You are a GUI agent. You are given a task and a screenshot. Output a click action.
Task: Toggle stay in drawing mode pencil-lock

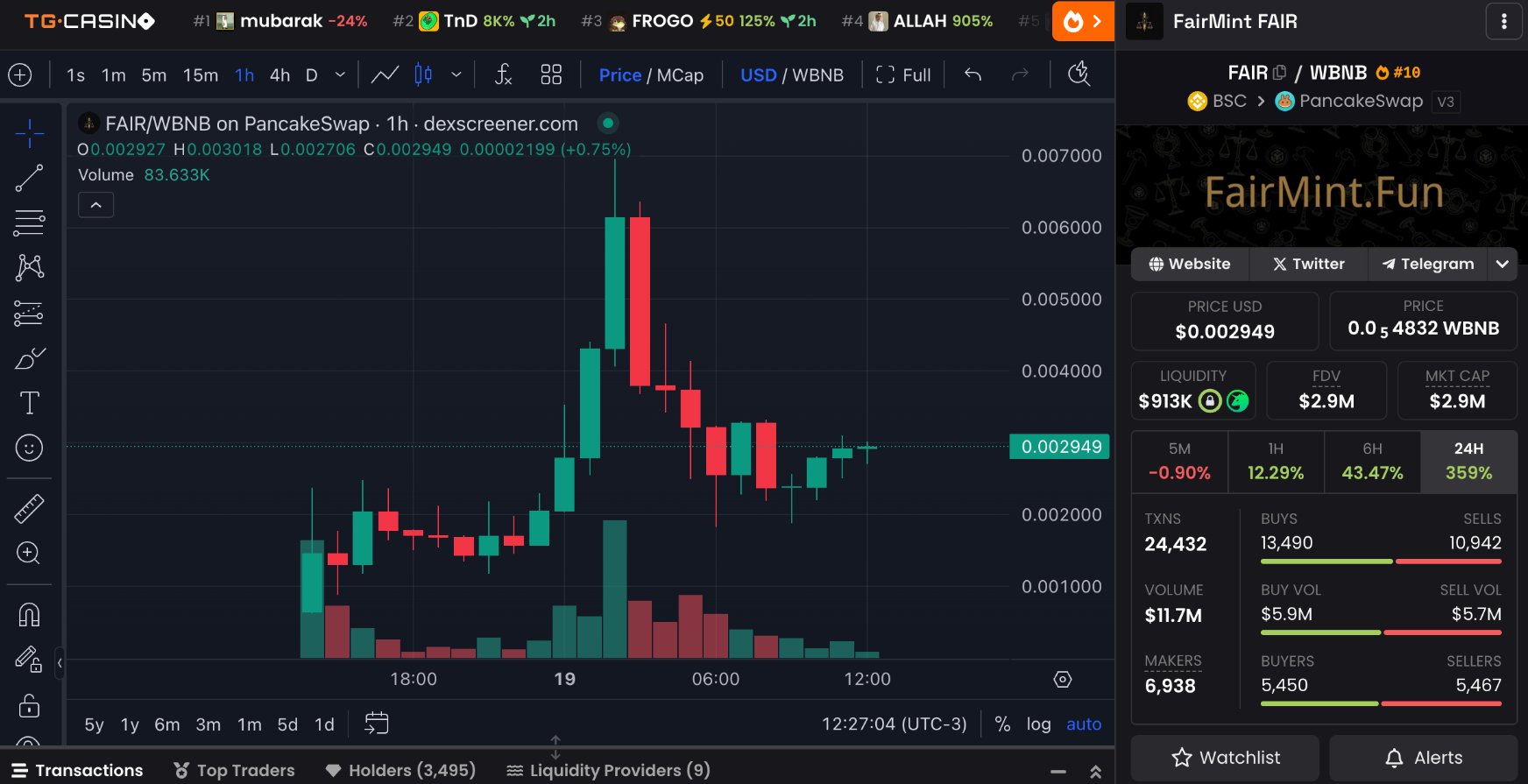click(29, 660)
